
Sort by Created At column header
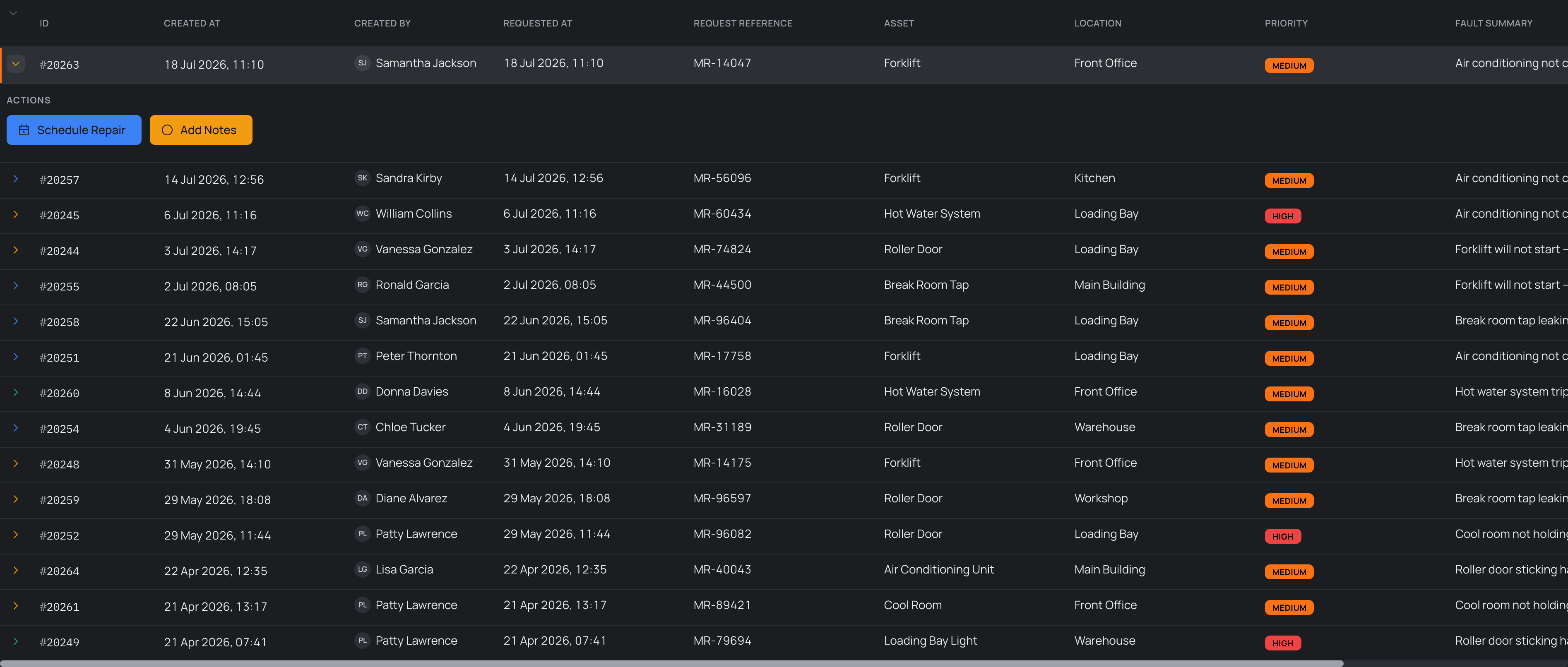click(x=192, y=23)
